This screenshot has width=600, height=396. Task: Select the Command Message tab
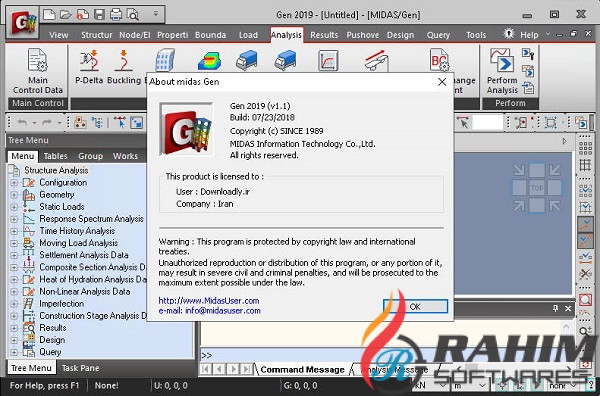302,370
